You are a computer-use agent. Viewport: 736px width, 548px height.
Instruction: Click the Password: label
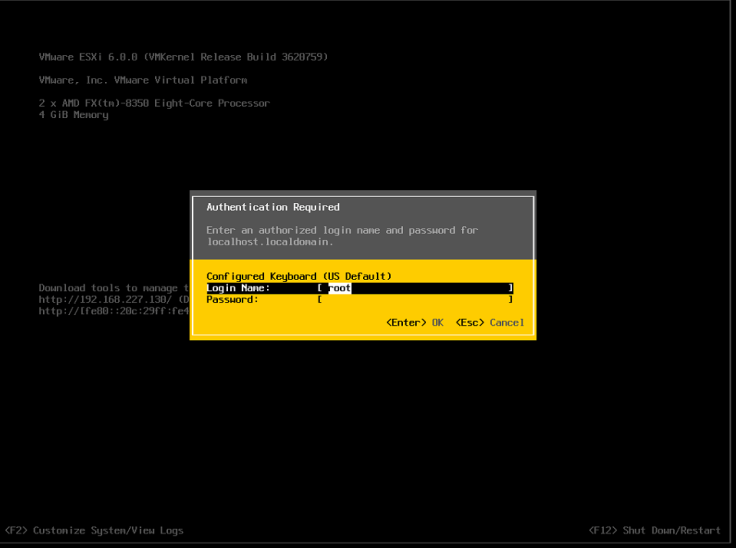click(x=232, y=300)
